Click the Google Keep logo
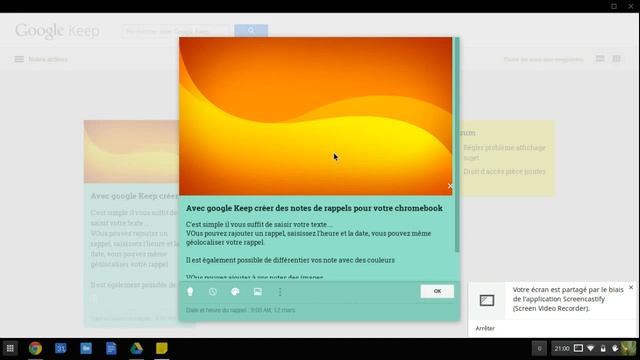 point(57,31)
